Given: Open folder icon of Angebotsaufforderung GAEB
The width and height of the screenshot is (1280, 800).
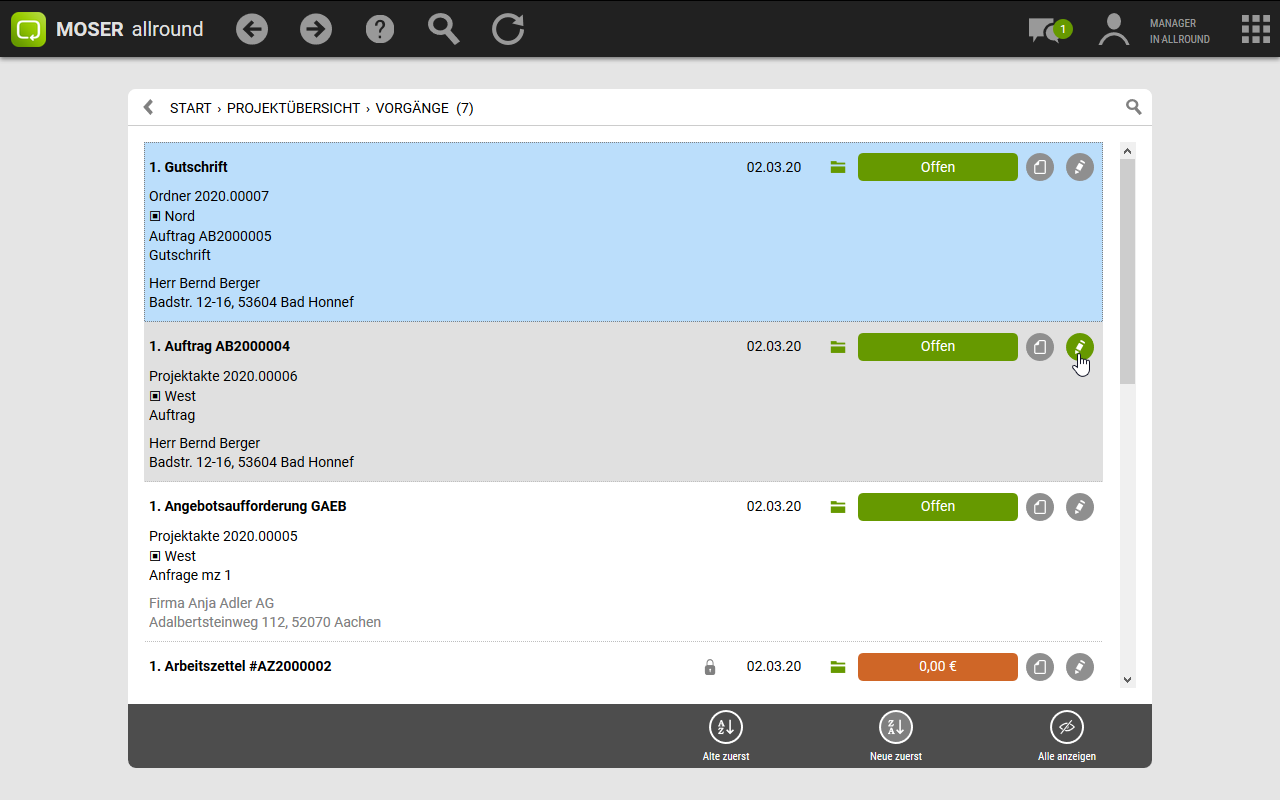Looking at the screenshot, I should (838, 507).
